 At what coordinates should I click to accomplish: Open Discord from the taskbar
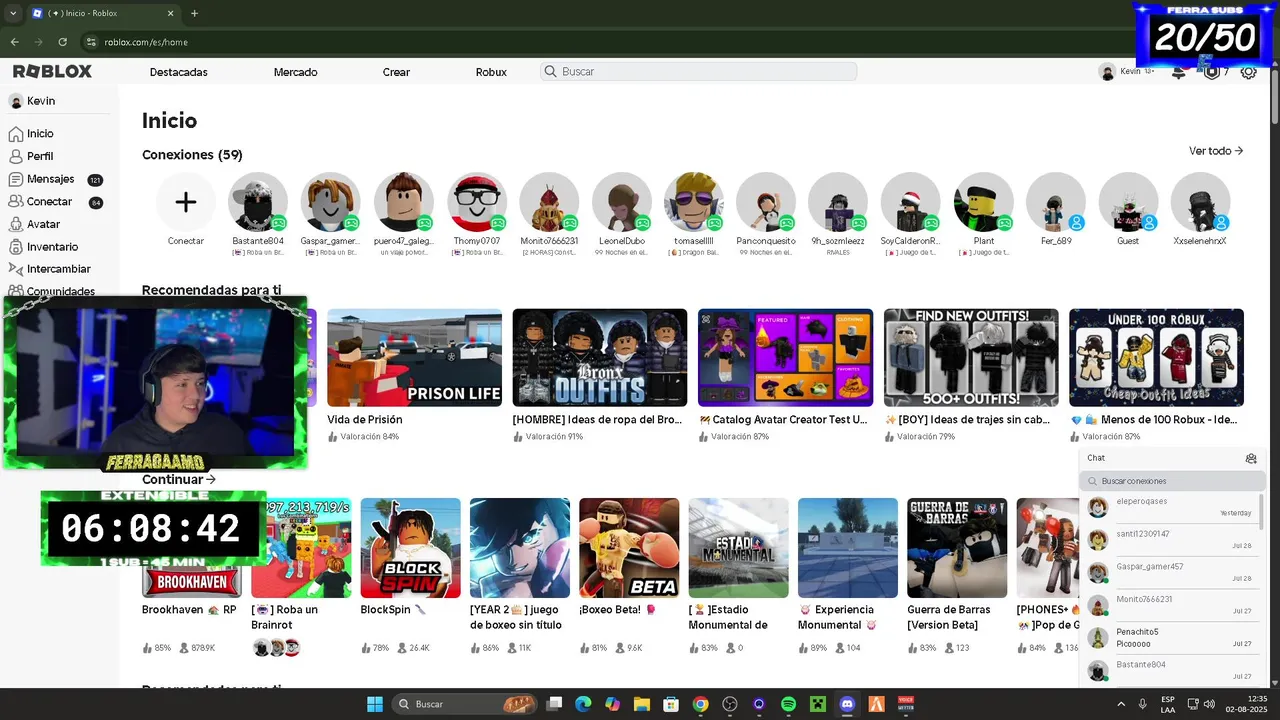[848, 704]
